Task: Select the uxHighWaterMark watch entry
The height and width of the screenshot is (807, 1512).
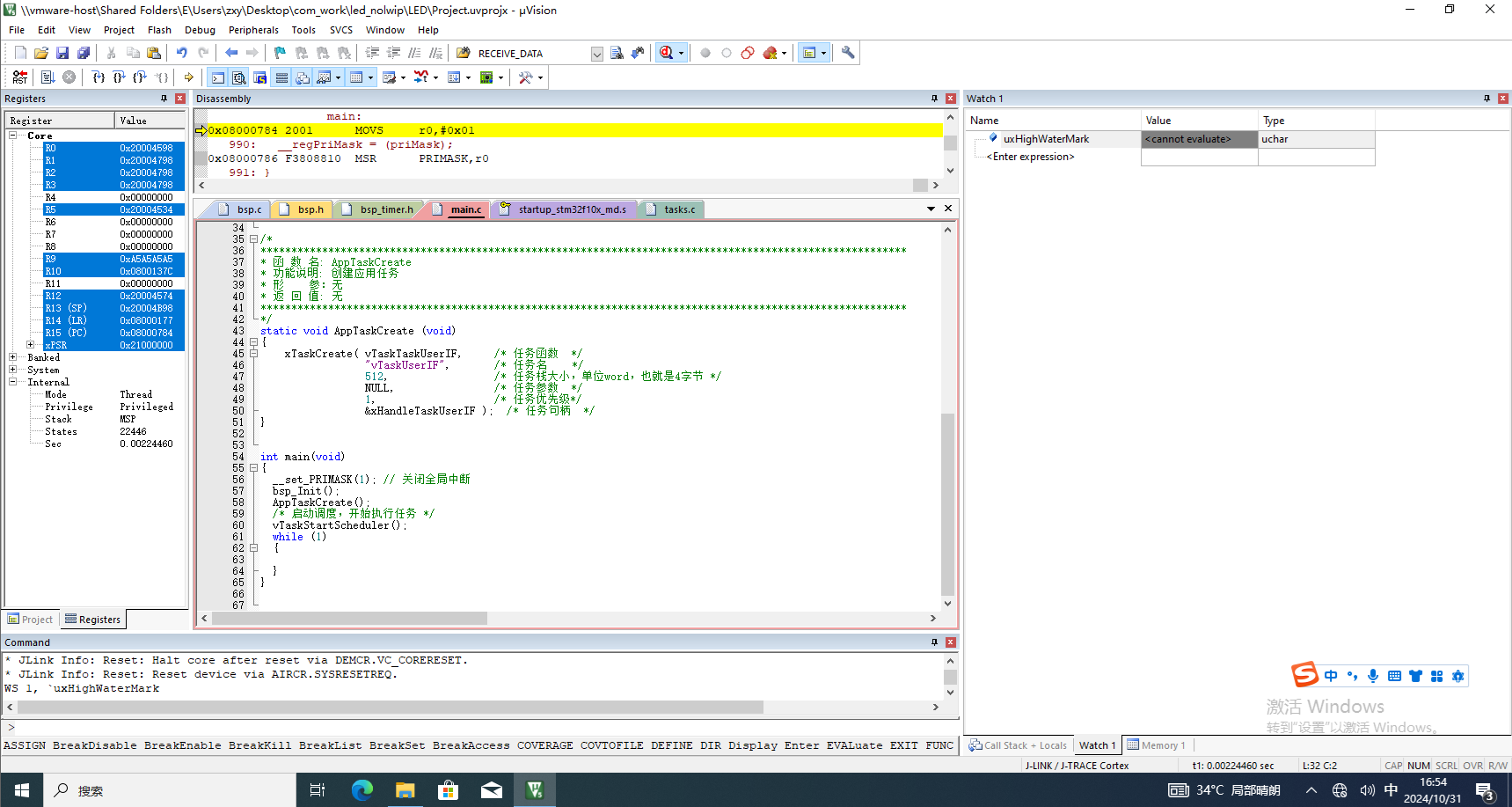Action: point(1046,139)
